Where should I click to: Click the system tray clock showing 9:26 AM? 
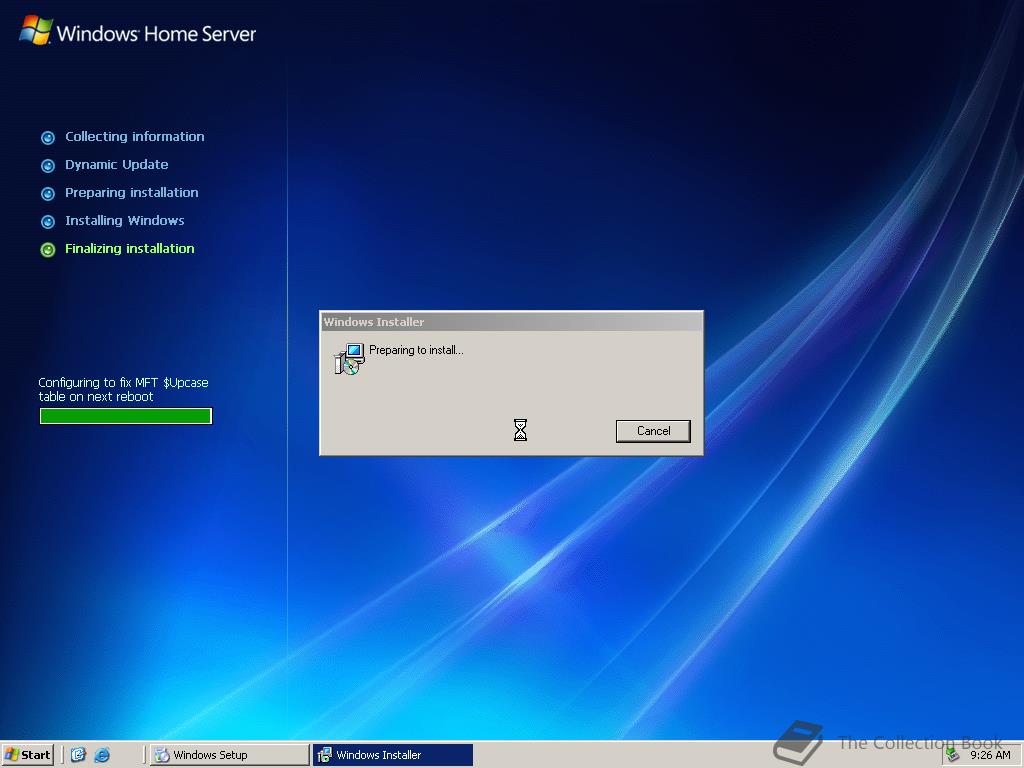(x=990, y=755)
